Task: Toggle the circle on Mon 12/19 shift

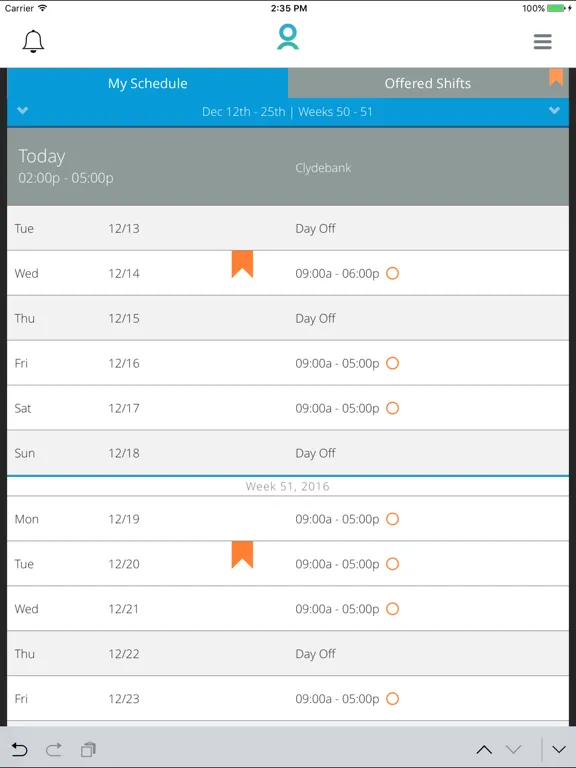Action: [392, 519]
